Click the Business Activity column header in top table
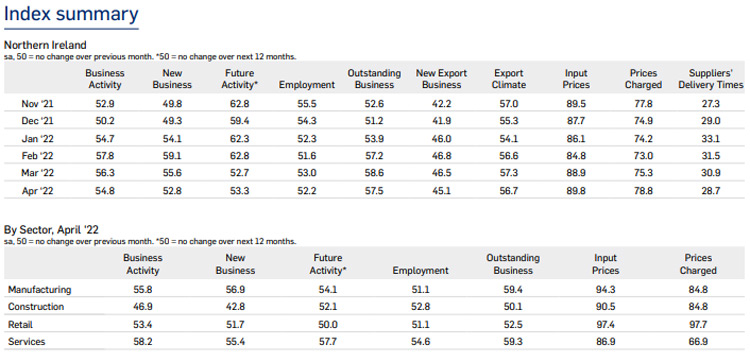 pyautogui.click(x=105, y=79)
